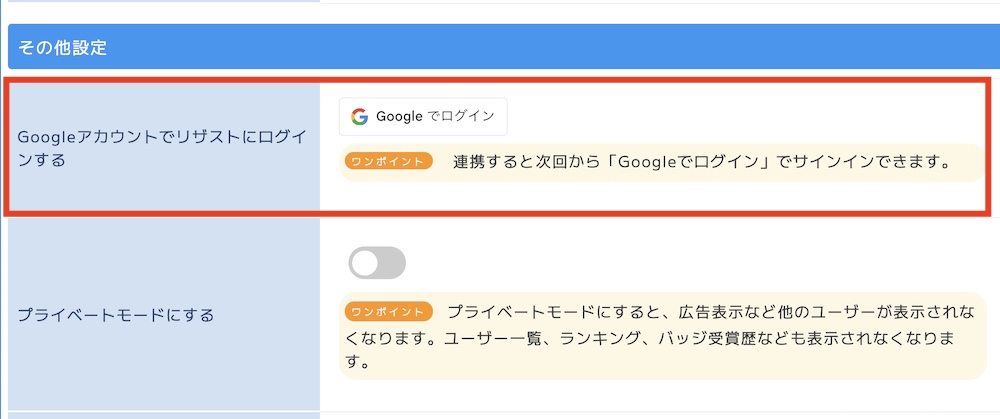Image resolution: width=1000 pixels, height=419 pixels.
Task: Click the 「Googleでログイン」 quoted phrase in the tip
Action: point(681,161)
